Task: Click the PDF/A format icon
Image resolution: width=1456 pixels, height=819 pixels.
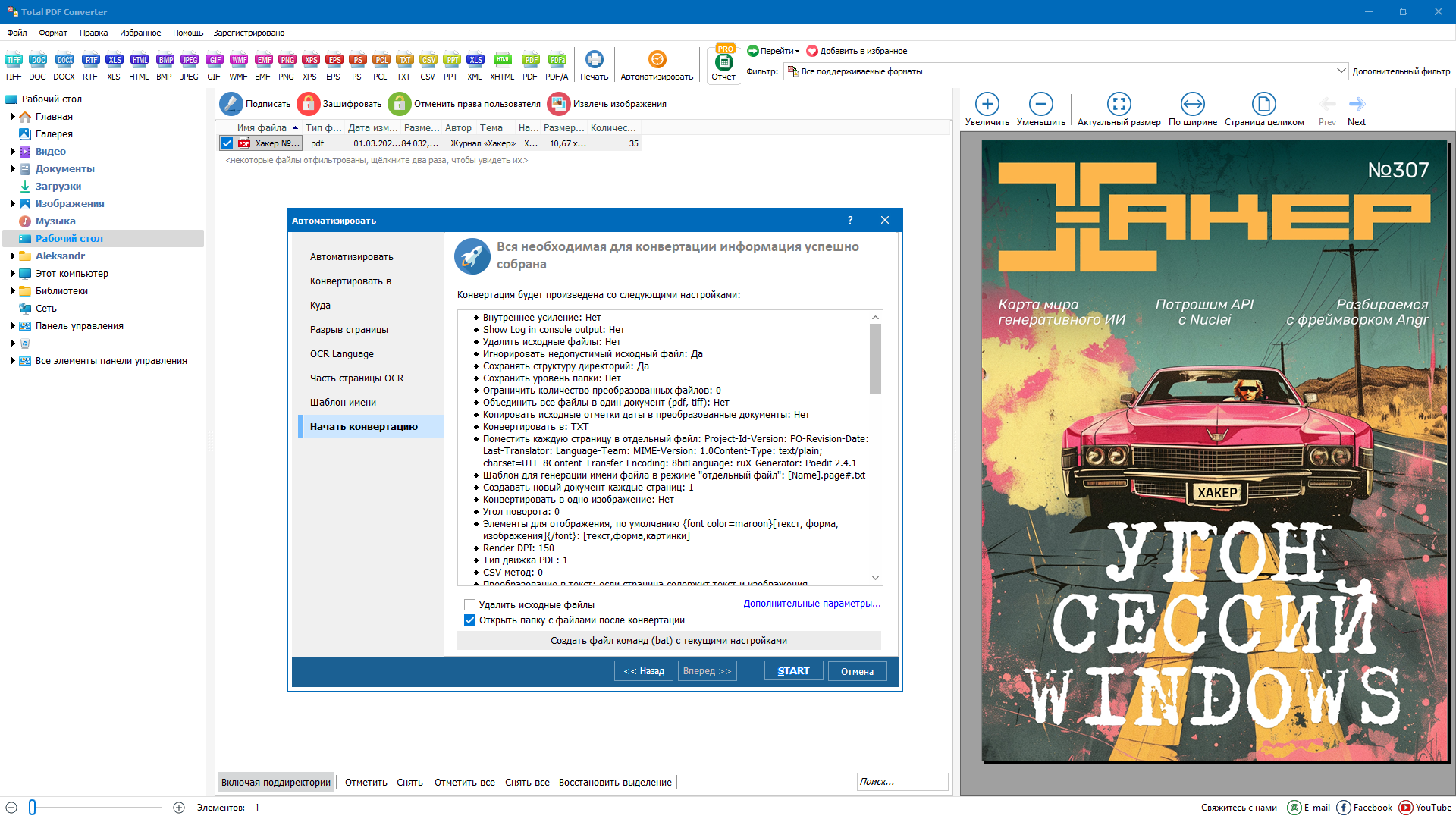Action: pyautogui.click(x=557, y=66)
